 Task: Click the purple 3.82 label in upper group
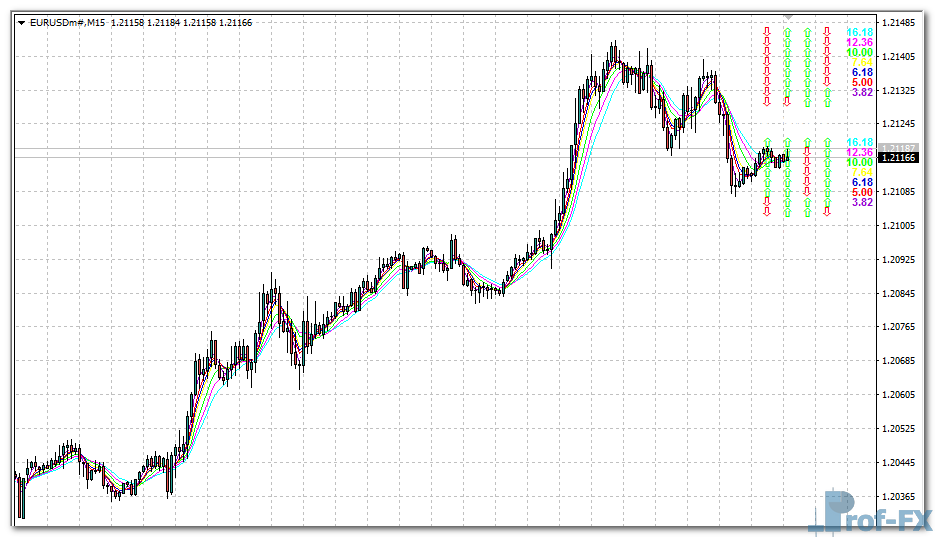(x=861, y=92)
